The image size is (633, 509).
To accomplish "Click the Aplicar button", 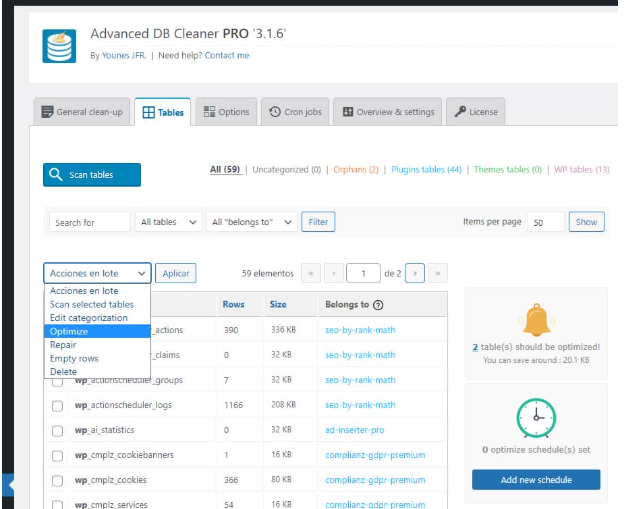I will 176,273.
